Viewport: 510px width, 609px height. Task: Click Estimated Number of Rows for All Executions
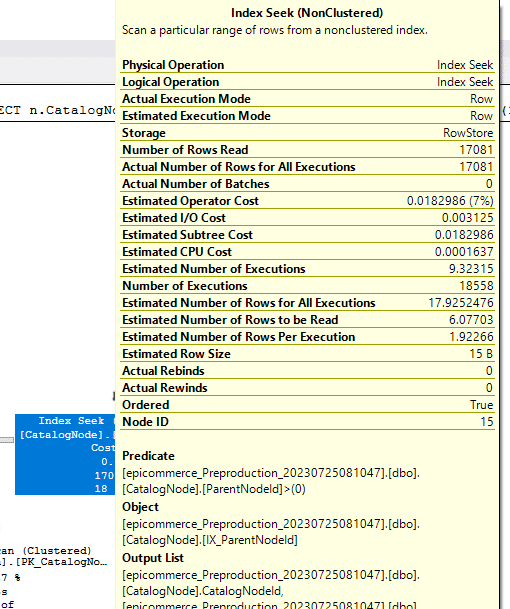(249, 303)
